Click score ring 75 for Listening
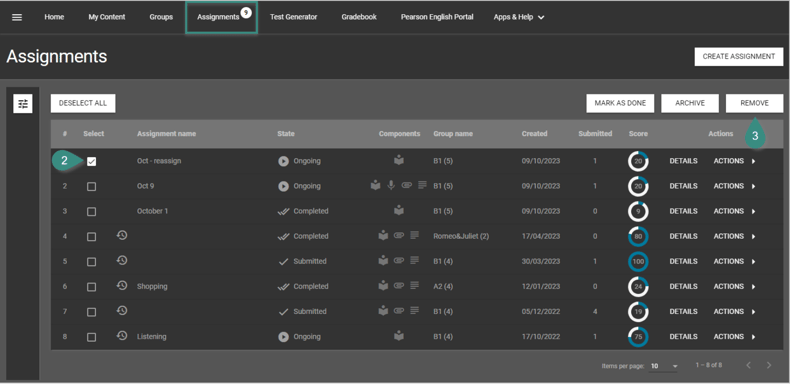This screenshot has height=384, width=790. point(638,337)
